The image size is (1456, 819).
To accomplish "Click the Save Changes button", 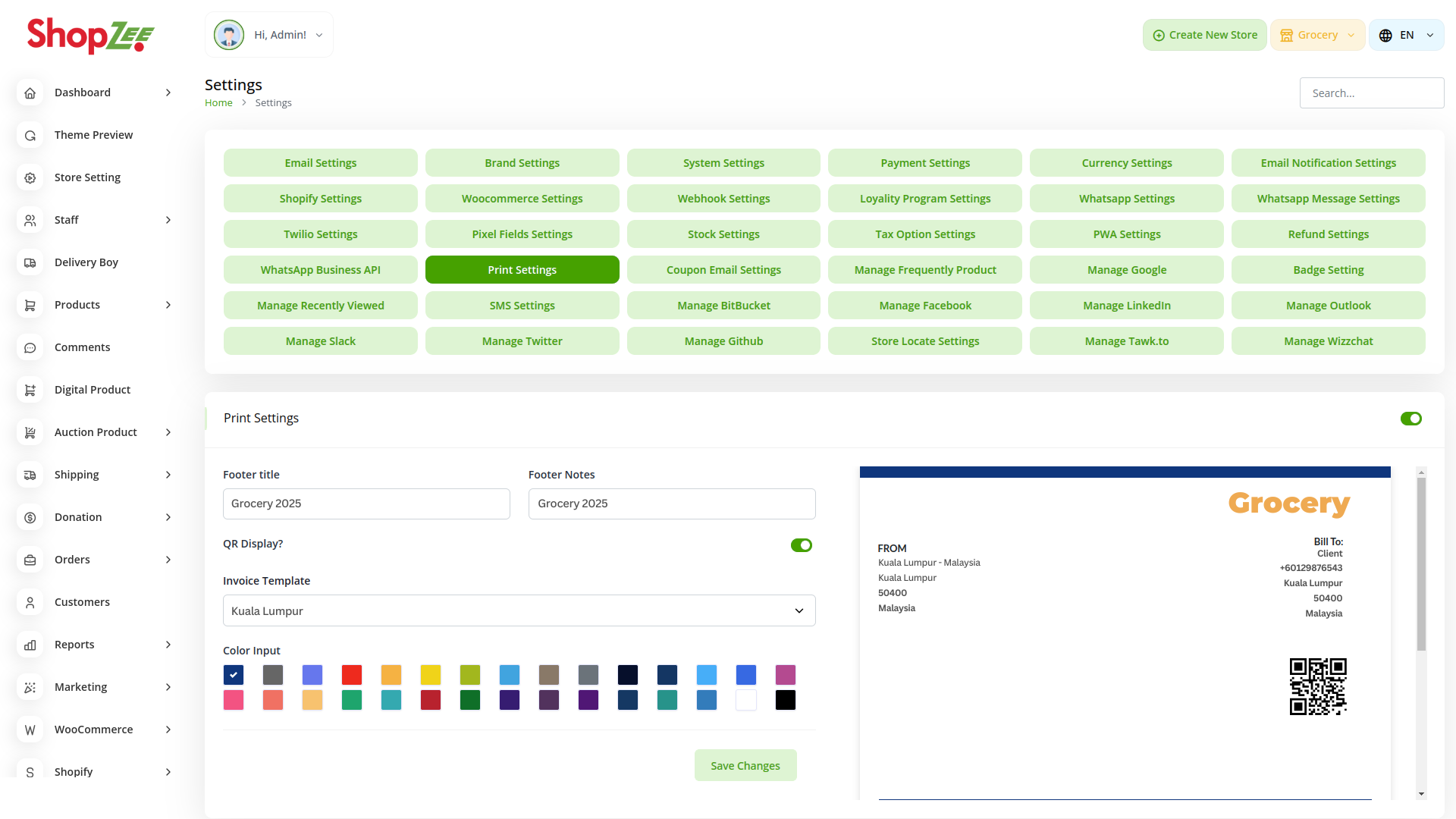I will coord(745,765).
